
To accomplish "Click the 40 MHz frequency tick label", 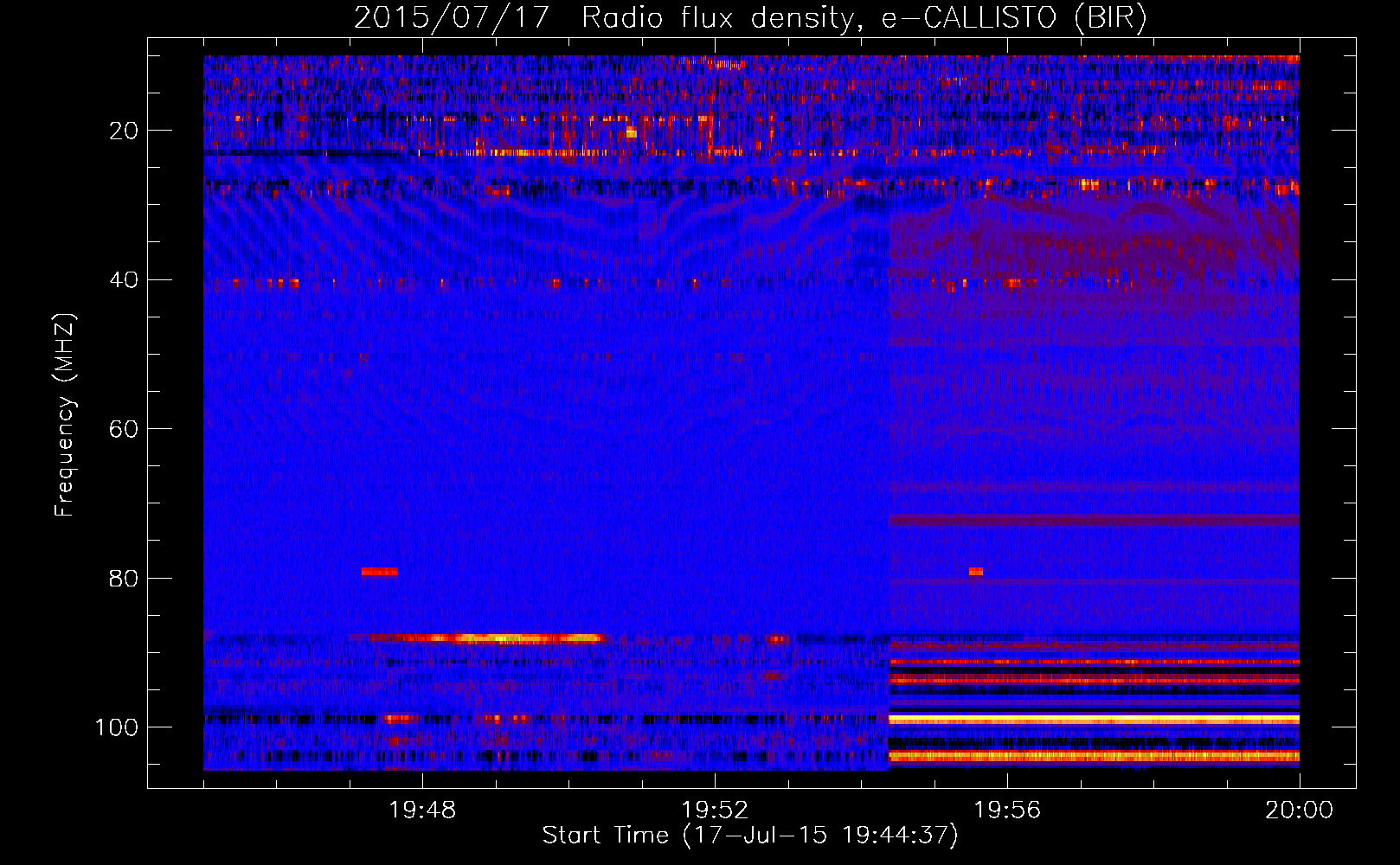I will click(125, 280).
